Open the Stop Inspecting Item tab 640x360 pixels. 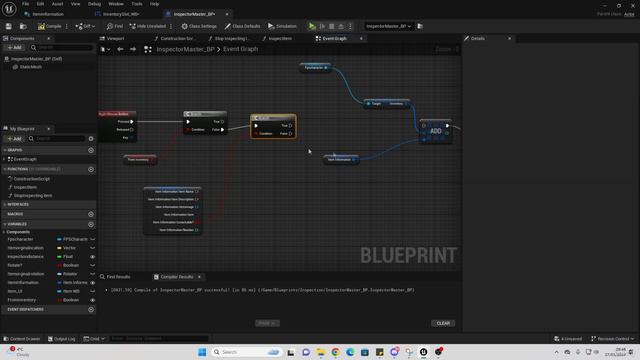coord(230,38)
